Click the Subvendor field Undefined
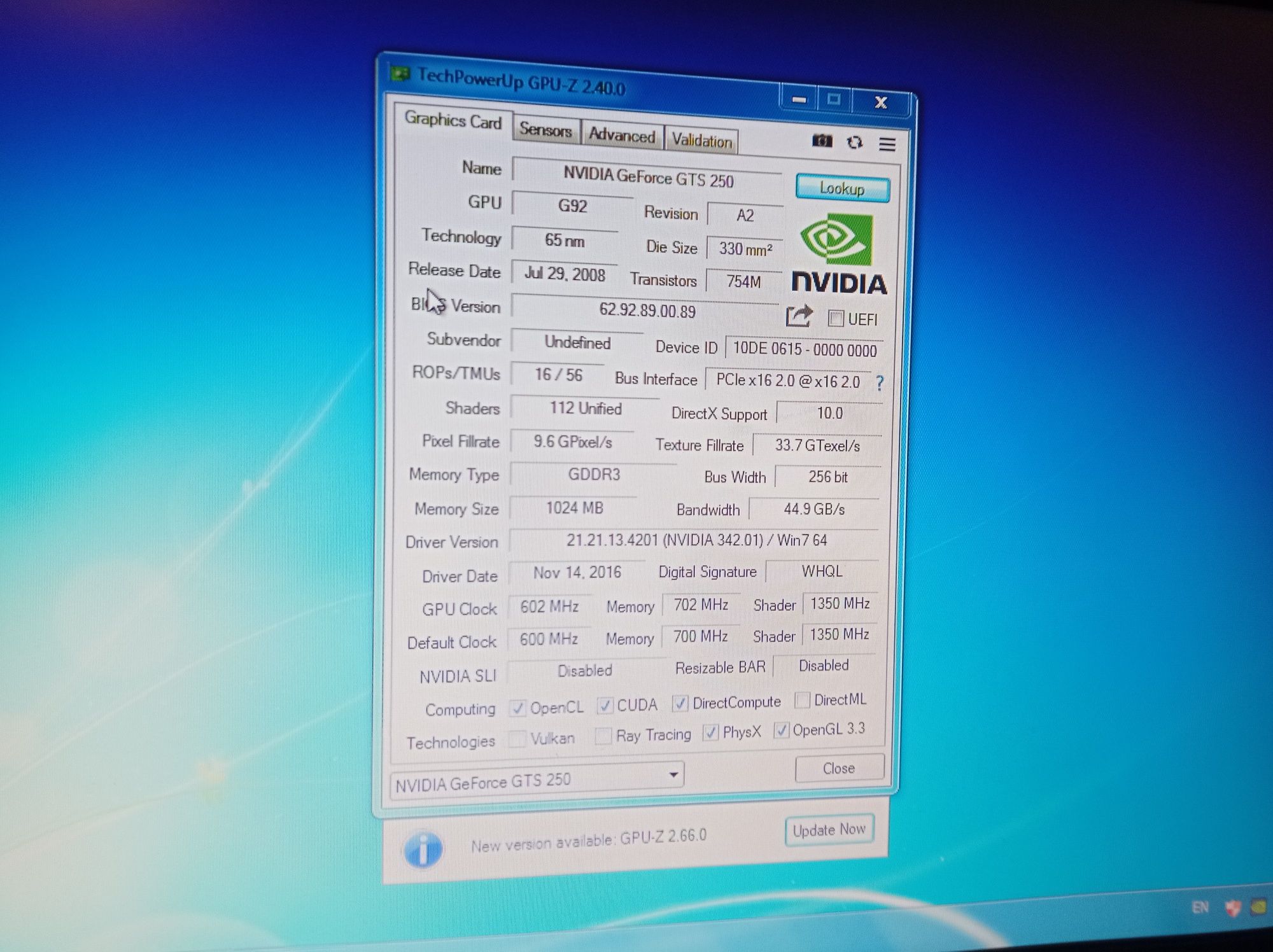Viewport: 1273px width, 952px height. coord(577,342)
